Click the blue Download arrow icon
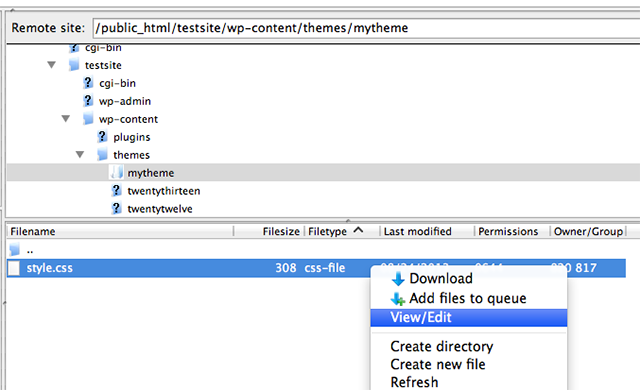 coord(398,279)
